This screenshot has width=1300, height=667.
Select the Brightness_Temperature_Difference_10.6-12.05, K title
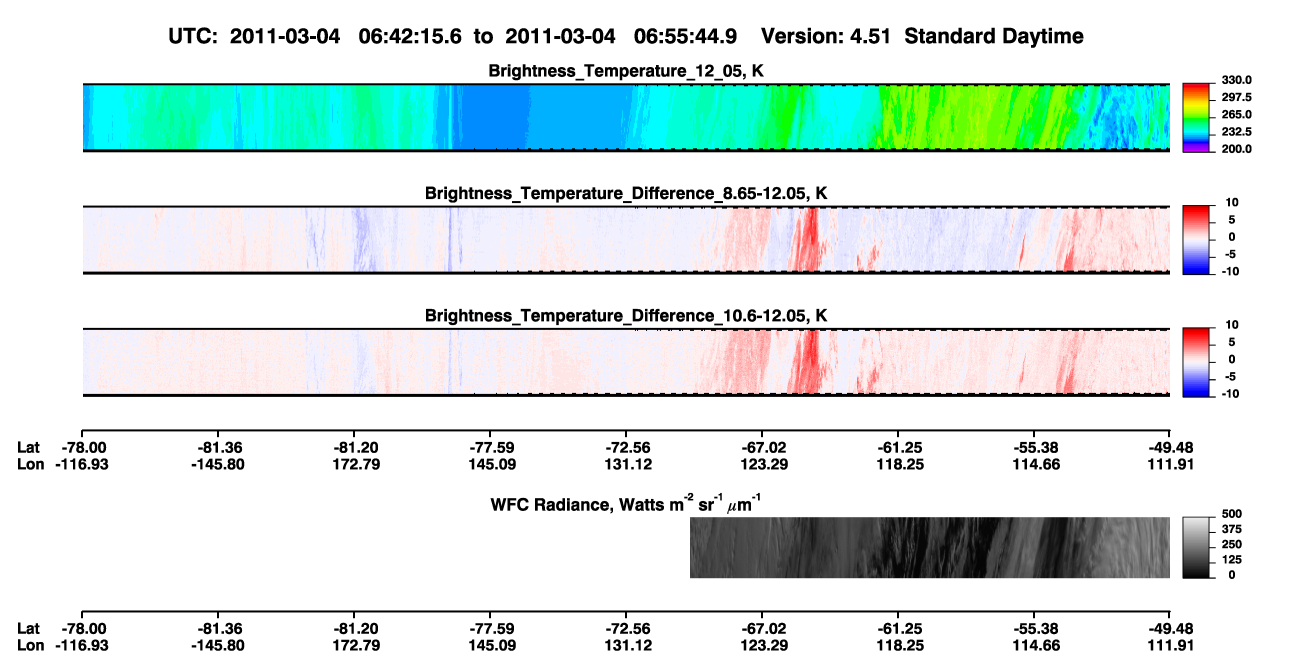[x=626, y=316]
